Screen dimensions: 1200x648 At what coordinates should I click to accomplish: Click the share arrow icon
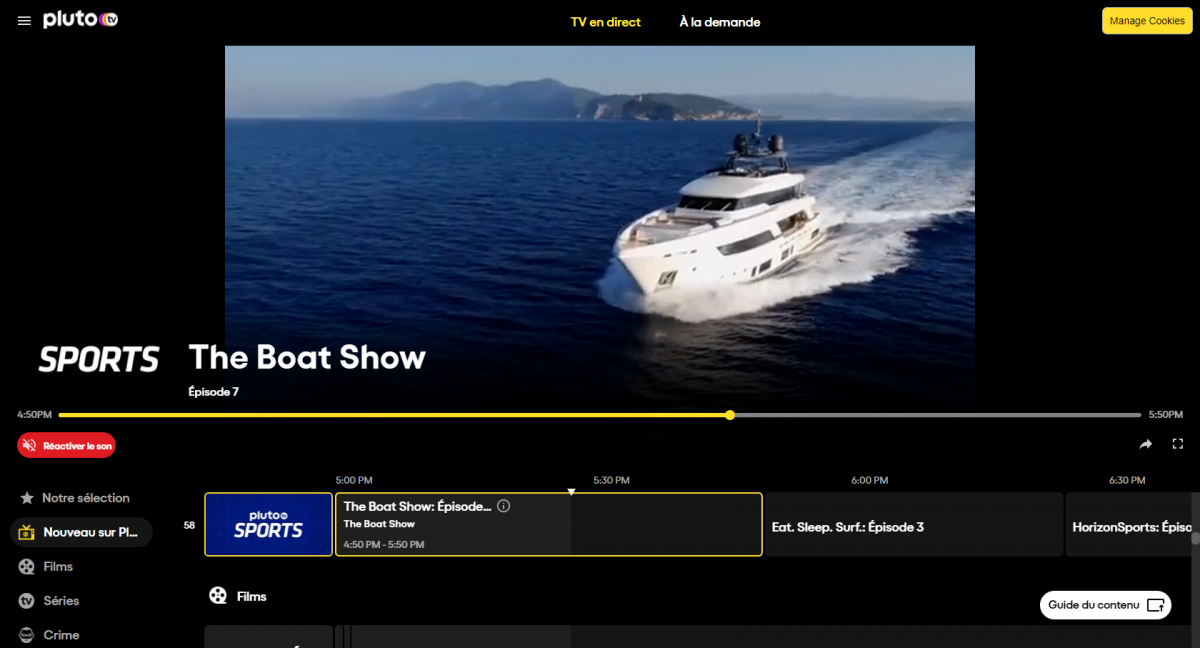click(x=1146, y=444)
